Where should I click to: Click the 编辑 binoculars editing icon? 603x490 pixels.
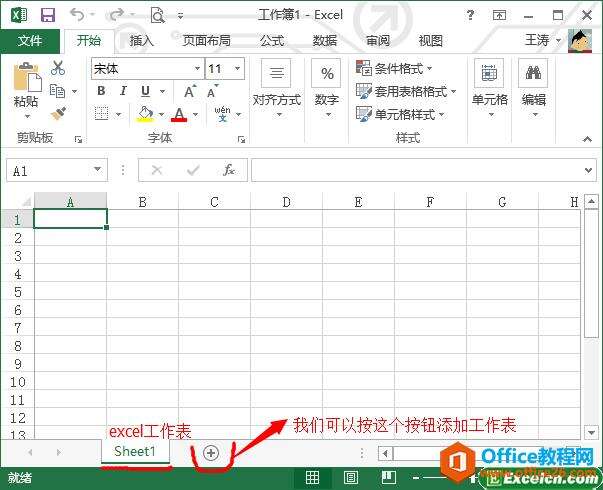coord(533,73)
